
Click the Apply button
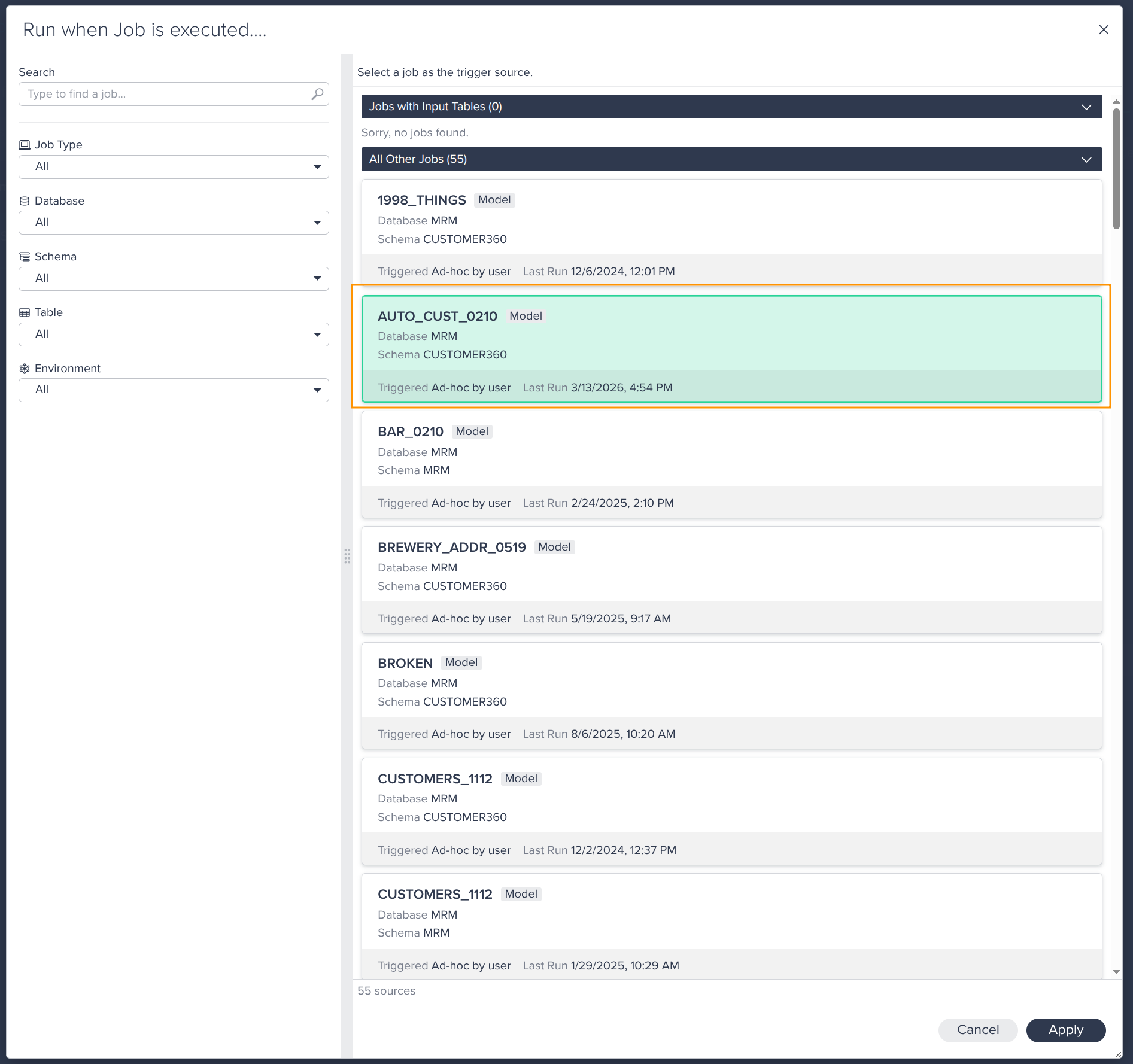pyautogui.click(x=1065, y=1030)
